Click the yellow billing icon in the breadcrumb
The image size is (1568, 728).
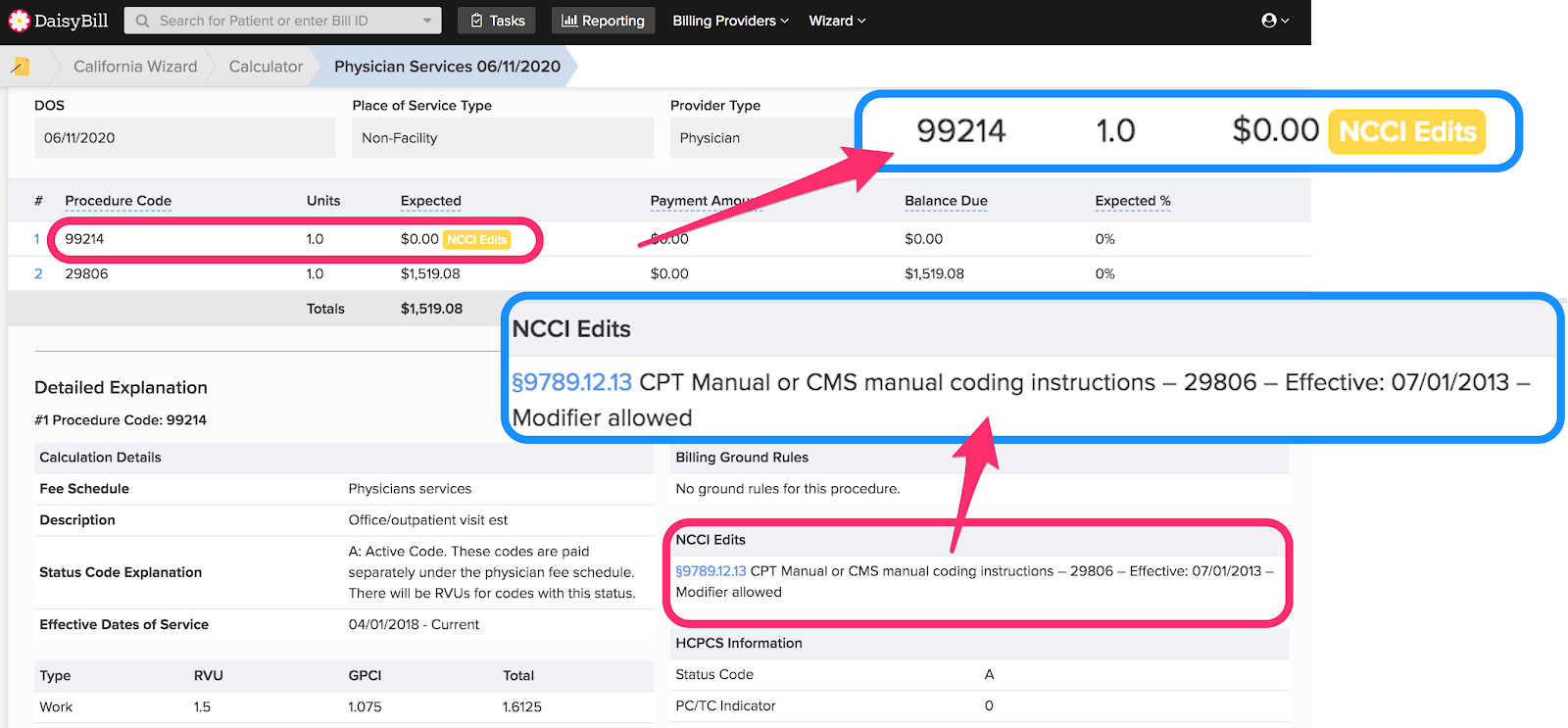[x=21, y=67]
